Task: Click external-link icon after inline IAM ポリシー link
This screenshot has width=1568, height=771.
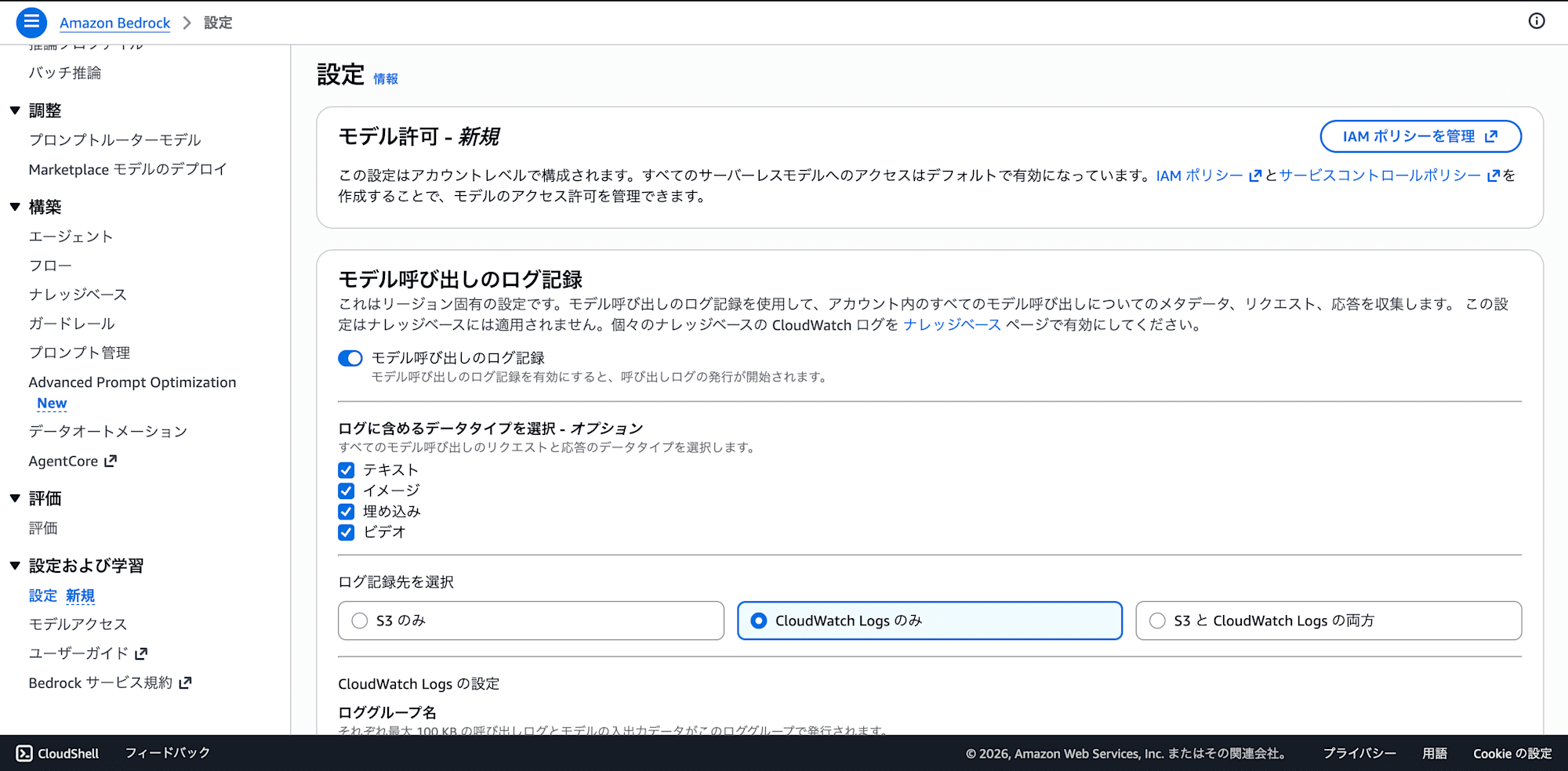Action: tap(1254, 176)
